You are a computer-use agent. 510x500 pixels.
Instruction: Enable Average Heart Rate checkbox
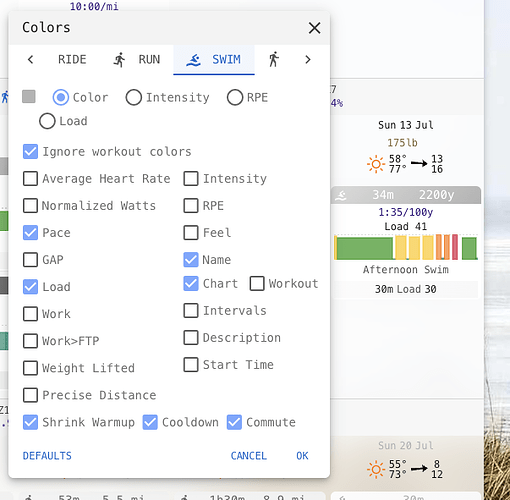(x=30, y=179)
